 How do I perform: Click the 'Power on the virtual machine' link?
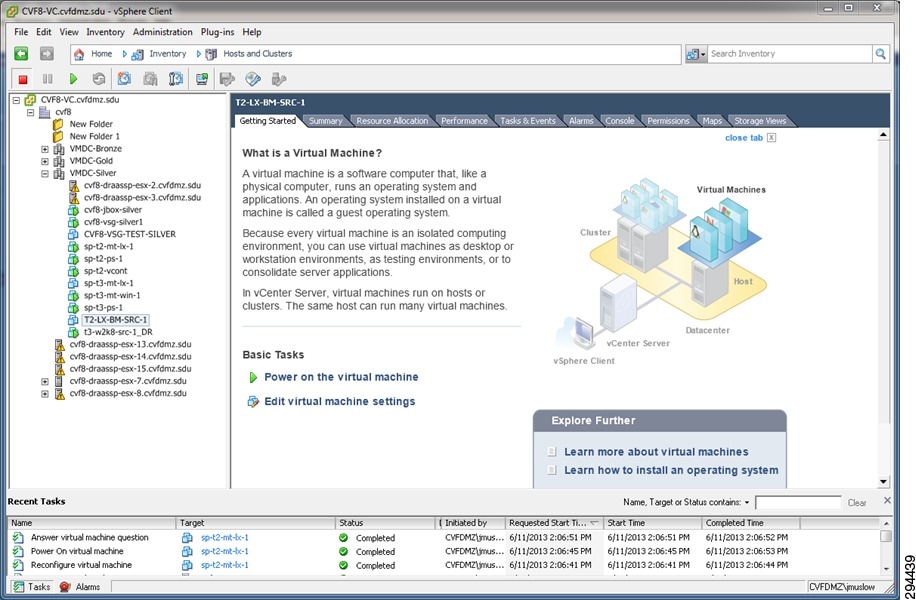341,377
